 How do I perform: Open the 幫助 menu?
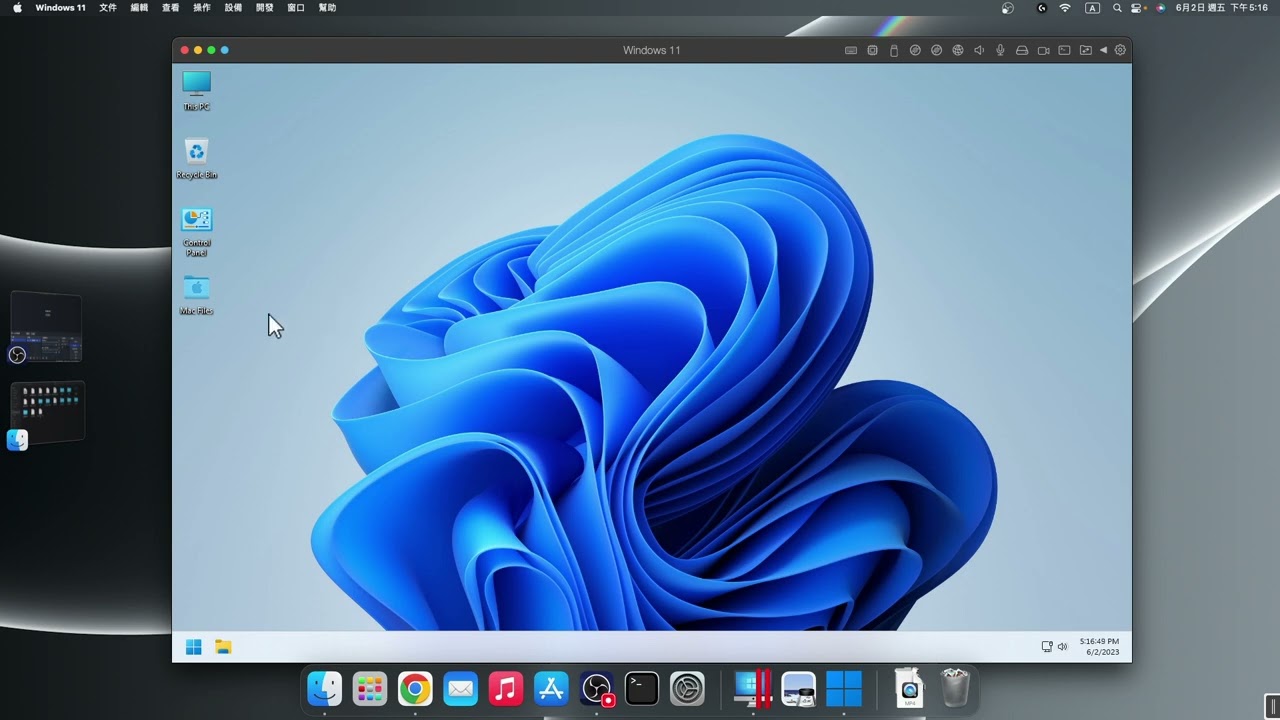click(x=327, y=8)
